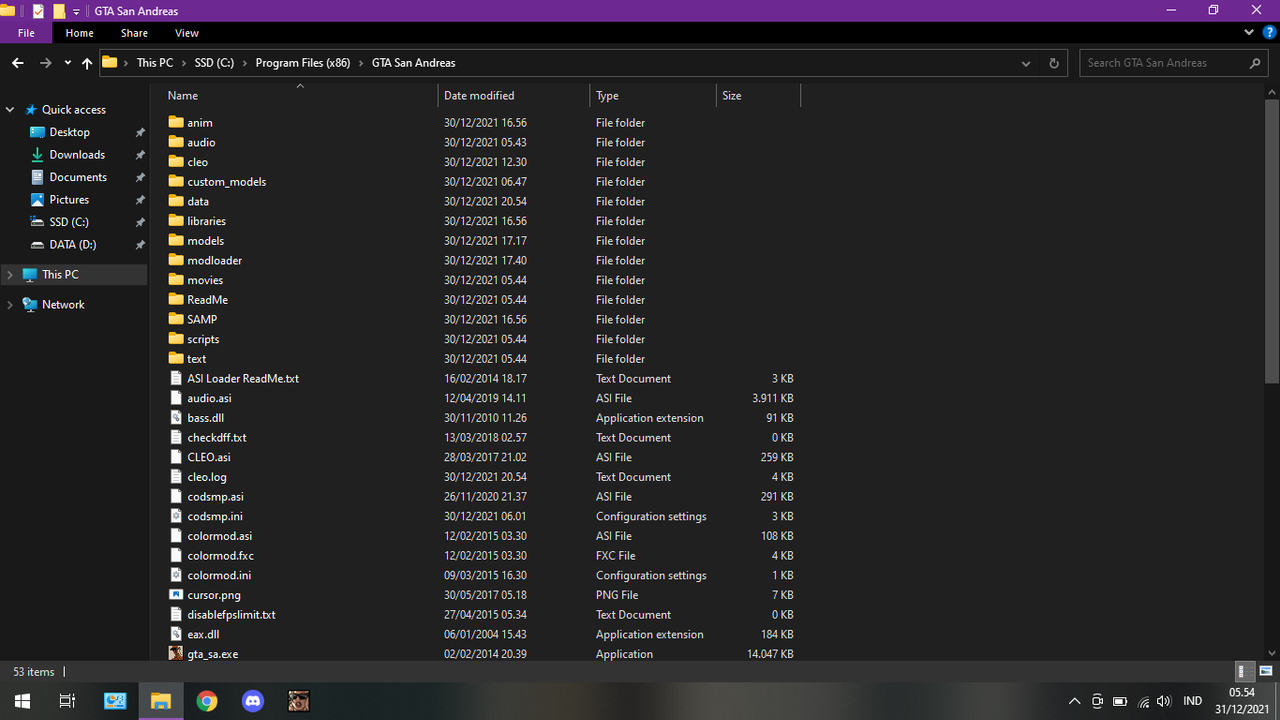1280x720 pixels.
Task: Unpin Downloads using its pin icon
Action: pyautogui.click(x=140, y=155)
